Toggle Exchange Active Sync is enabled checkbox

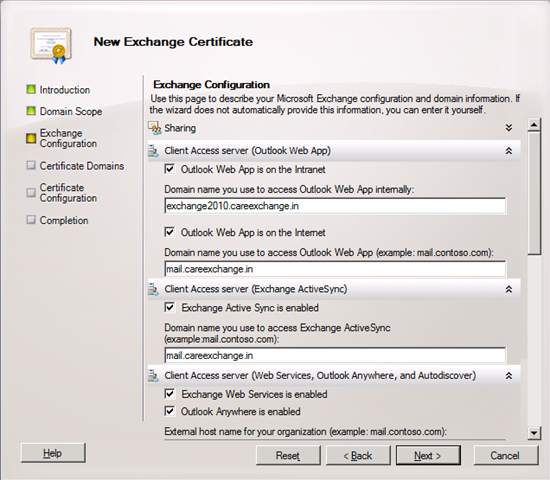[170, 307]
